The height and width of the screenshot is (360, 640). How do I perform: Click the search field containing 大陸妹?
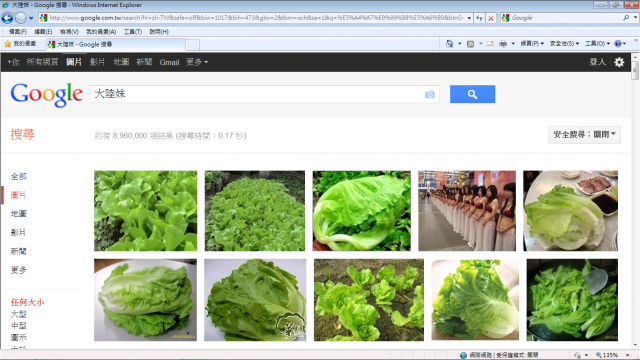coord(256,94)
